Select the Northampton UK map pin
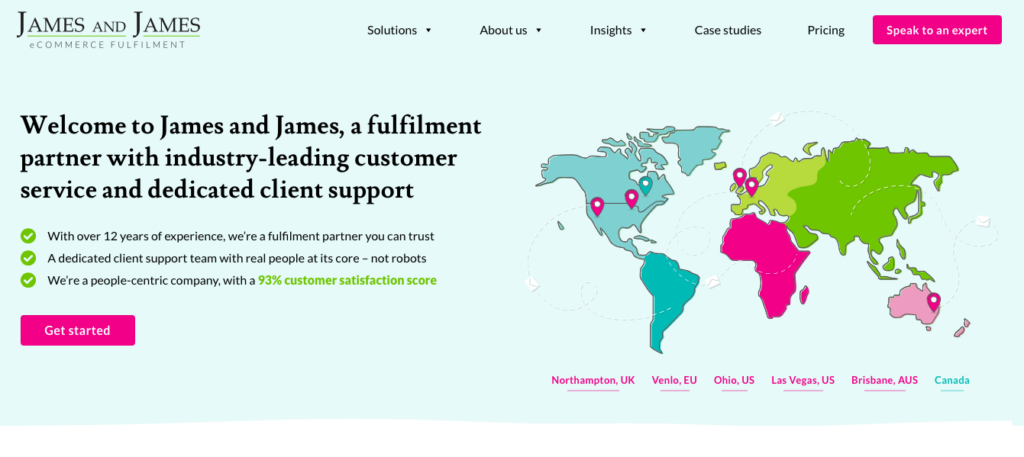The height and width of the screenshot is (457, 1024). tap(740, 177)
